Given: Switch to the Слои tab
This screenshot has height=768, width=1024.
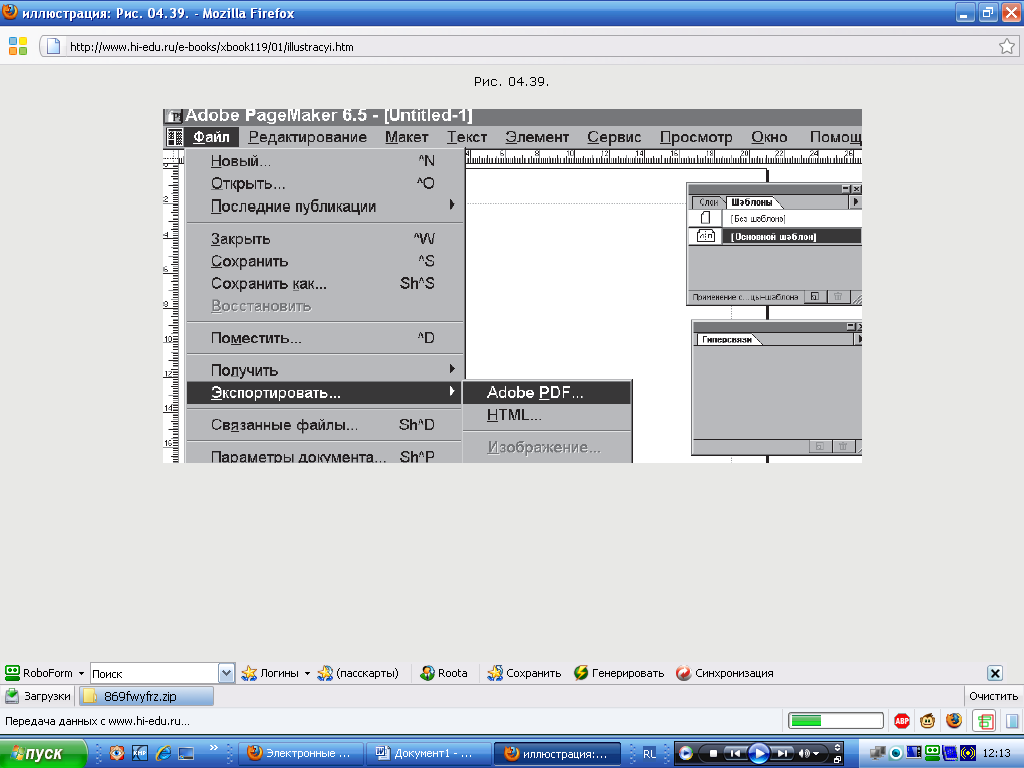Looking at the screenshot, I should tap(708, 202).
